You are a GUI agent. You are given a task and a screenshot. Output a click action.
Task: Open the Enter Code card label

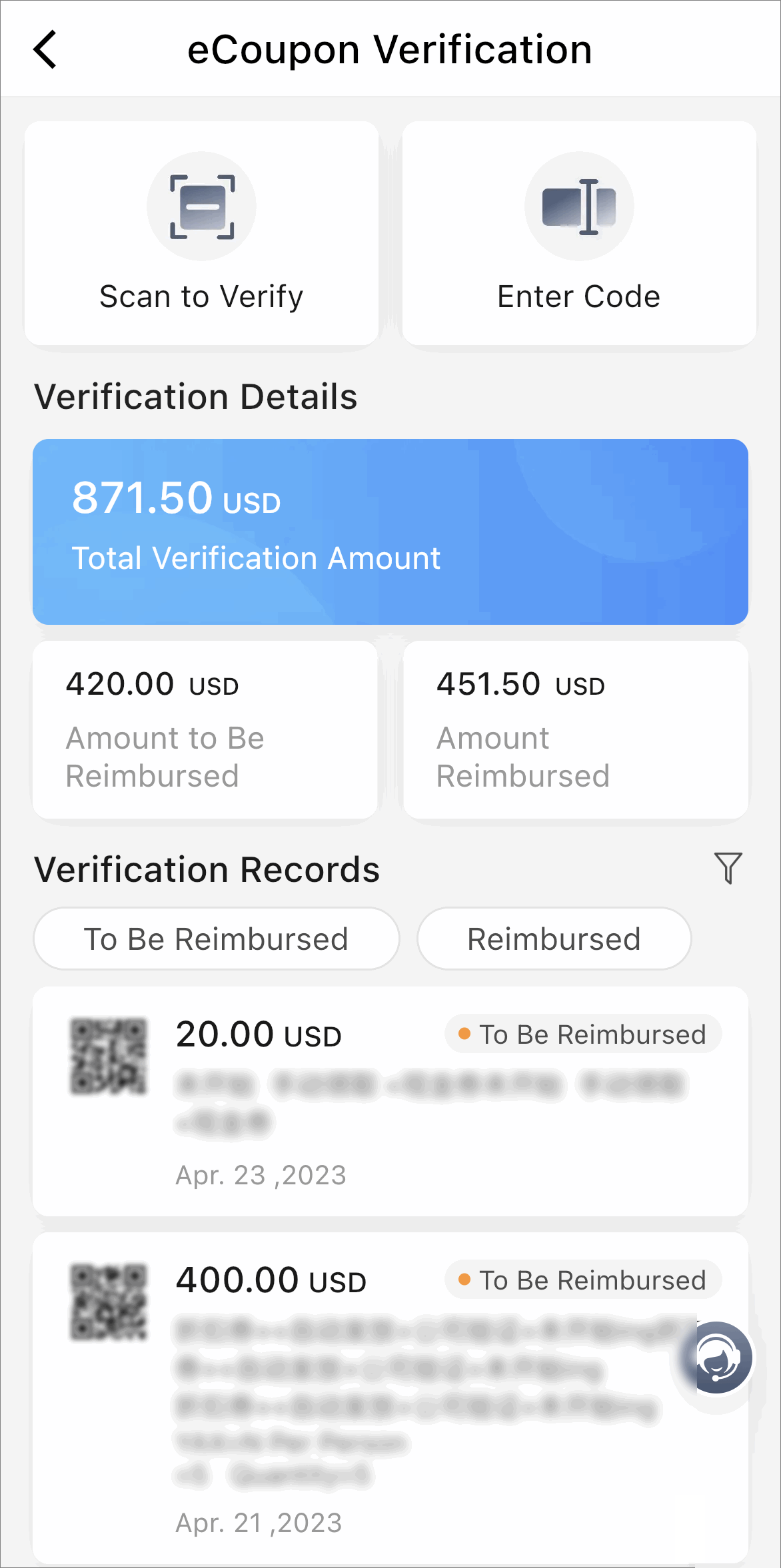coord(579,296)
